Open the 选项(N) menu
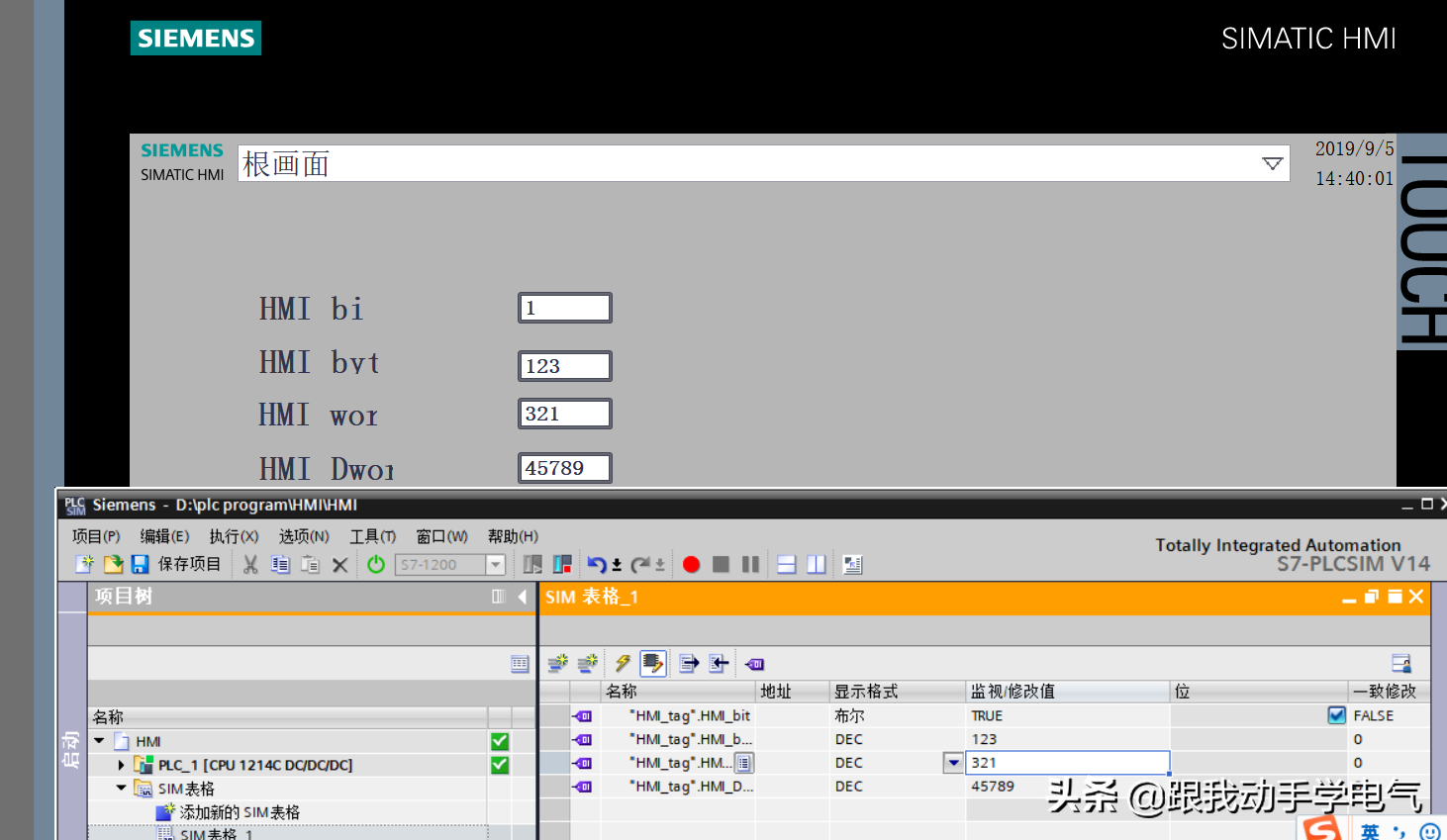The height and width of the screenshot is (840, 1447). pos(303,536)
